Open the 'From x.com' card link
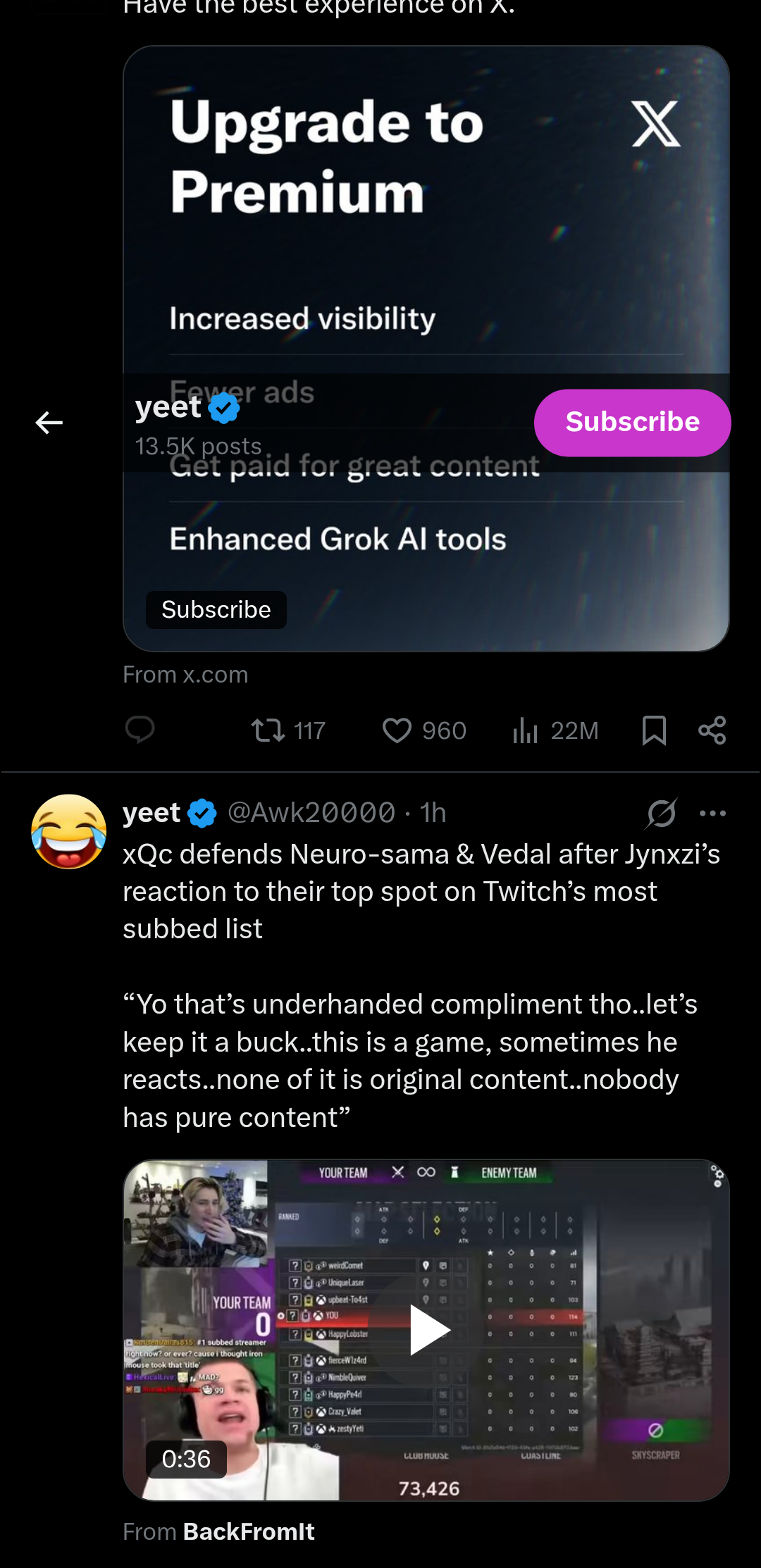 point(185,675)
